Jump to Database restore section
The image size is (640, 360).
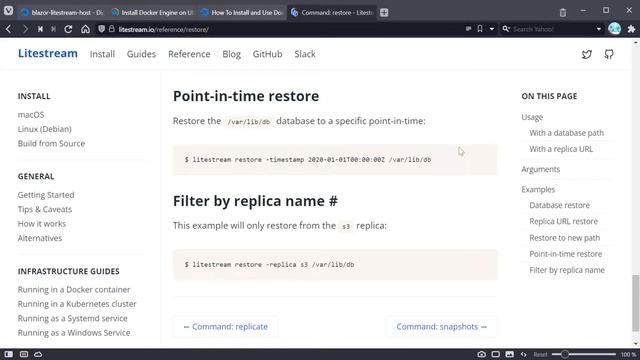[560, 205]
